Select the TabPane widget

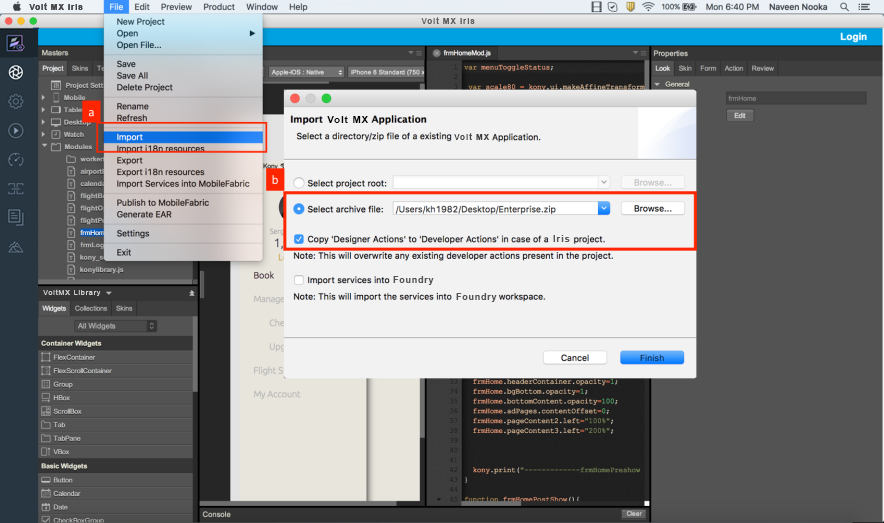(x=61, y=438)
